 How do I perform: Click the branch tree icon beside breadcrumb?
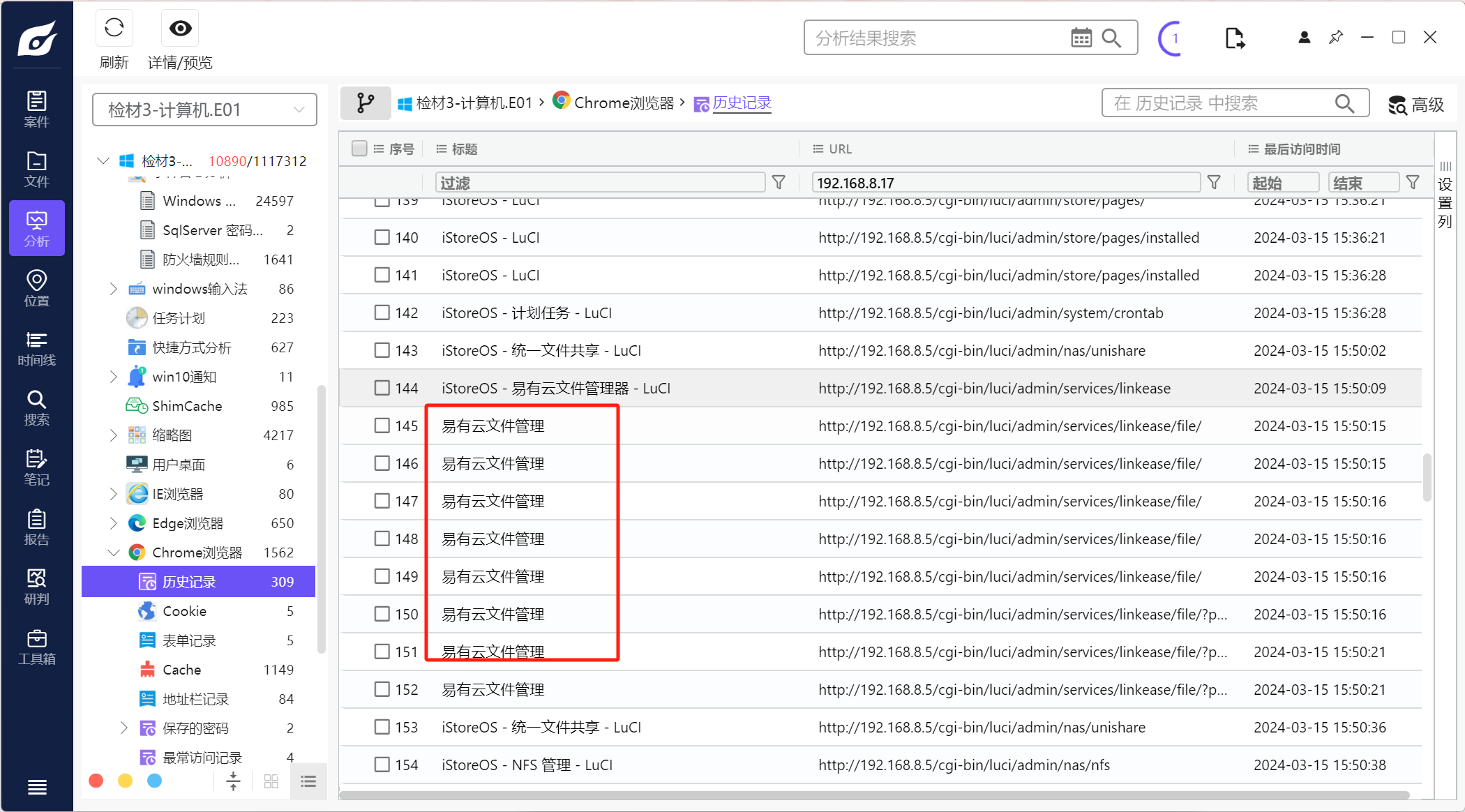tap(366, 103)
